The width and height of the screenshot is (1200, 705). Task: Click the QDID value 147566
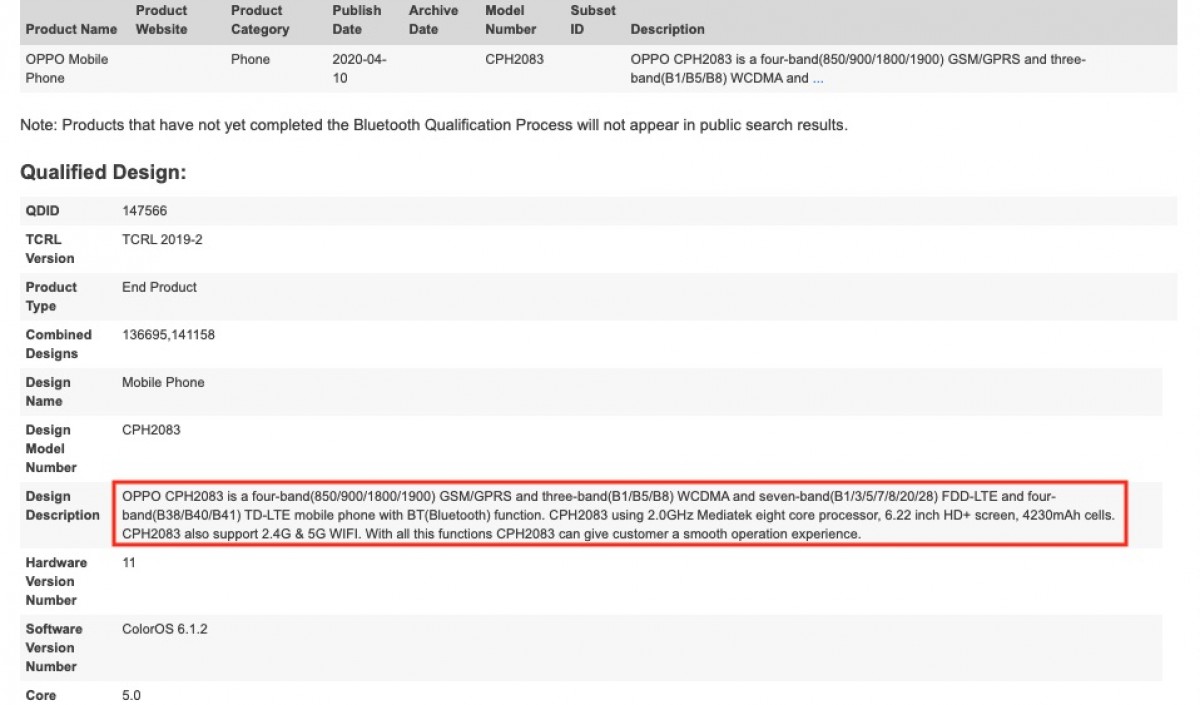(x=144, y=211)
